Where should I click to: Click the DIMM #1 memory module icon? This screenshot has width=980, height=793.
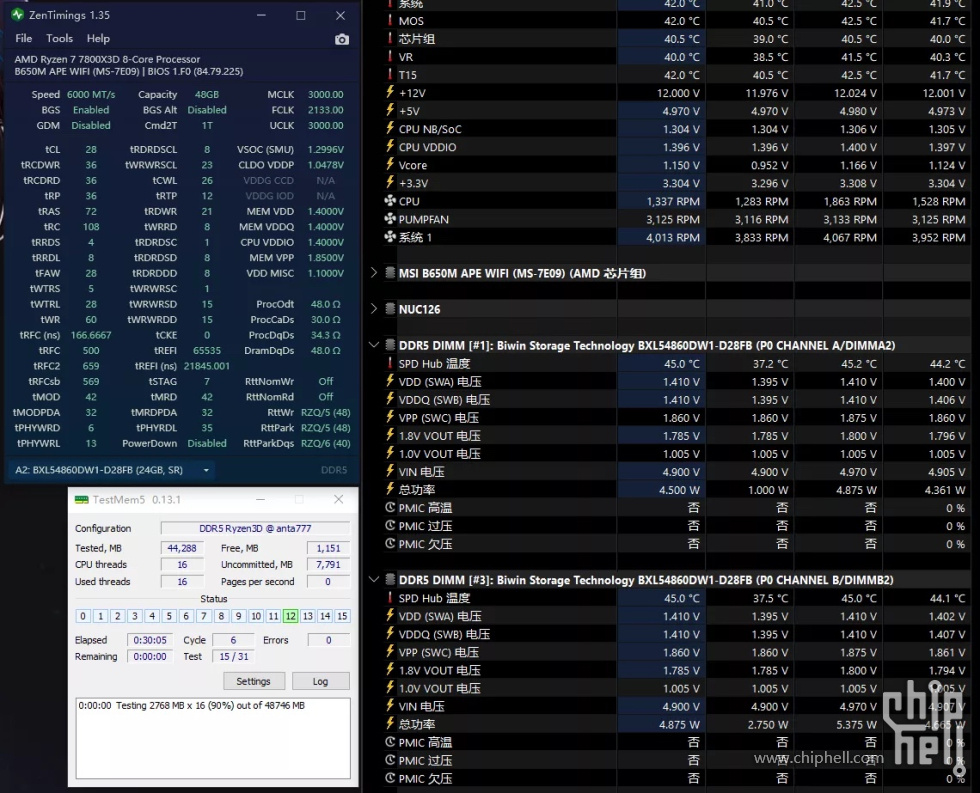point(389,345)
